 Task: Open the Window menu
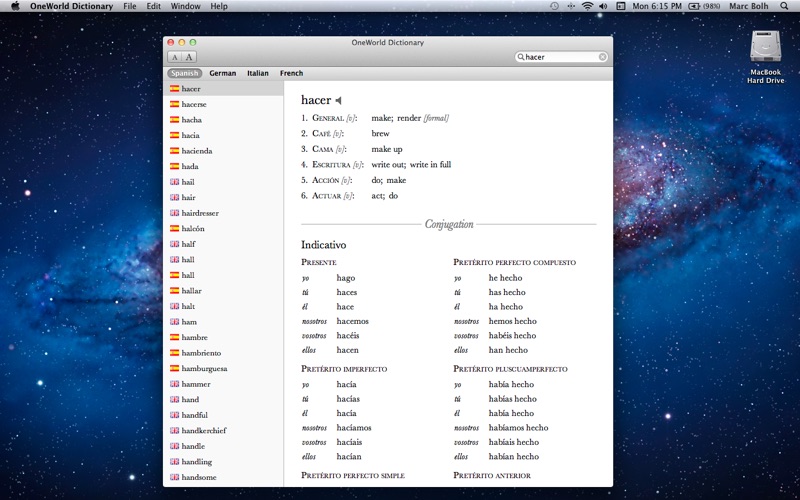click(x=185, y=6)
